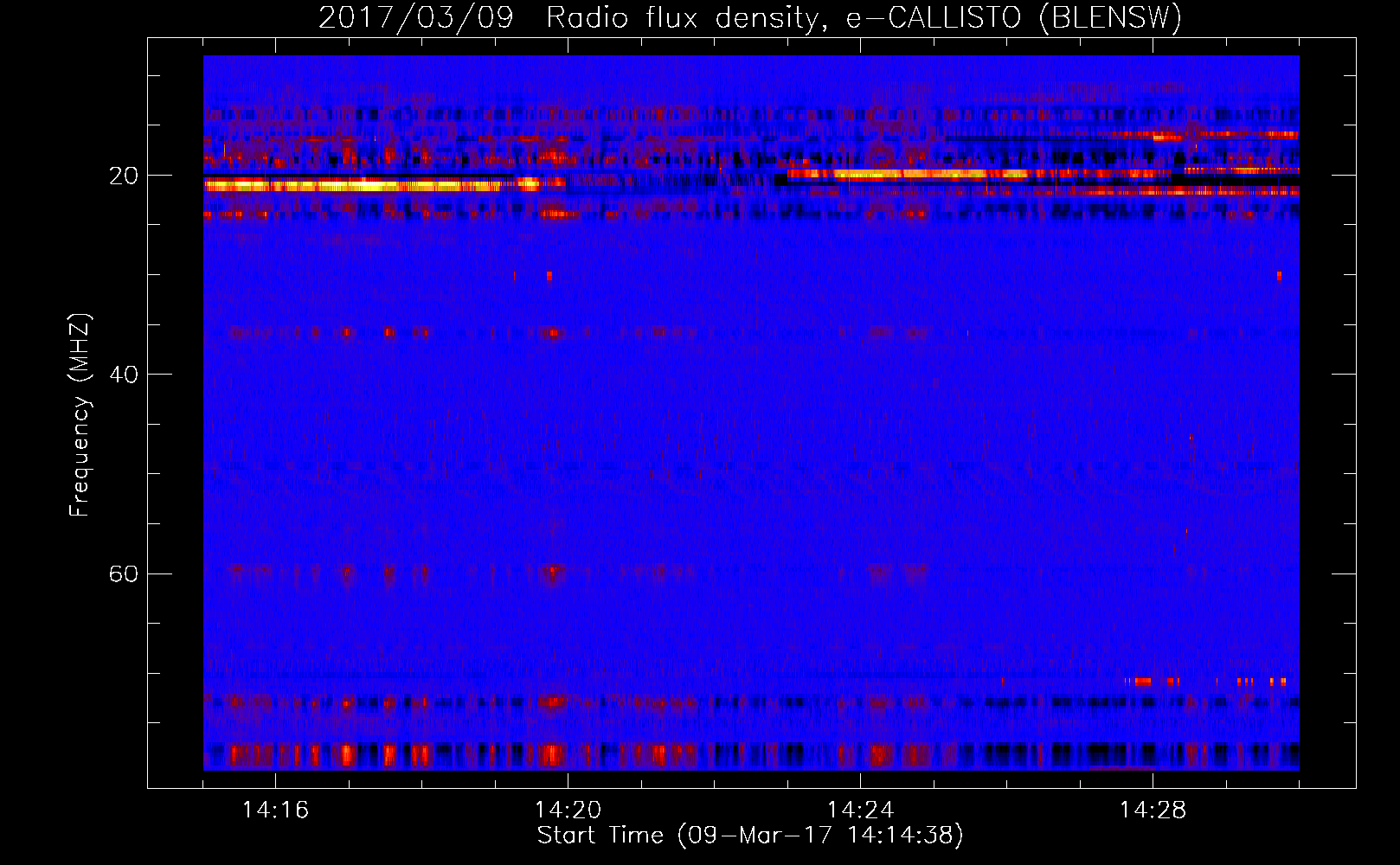The height and width of the screenshot is (865, 1400).
Task: Click the '14:28' time tick label
Action: (1153, 811)
